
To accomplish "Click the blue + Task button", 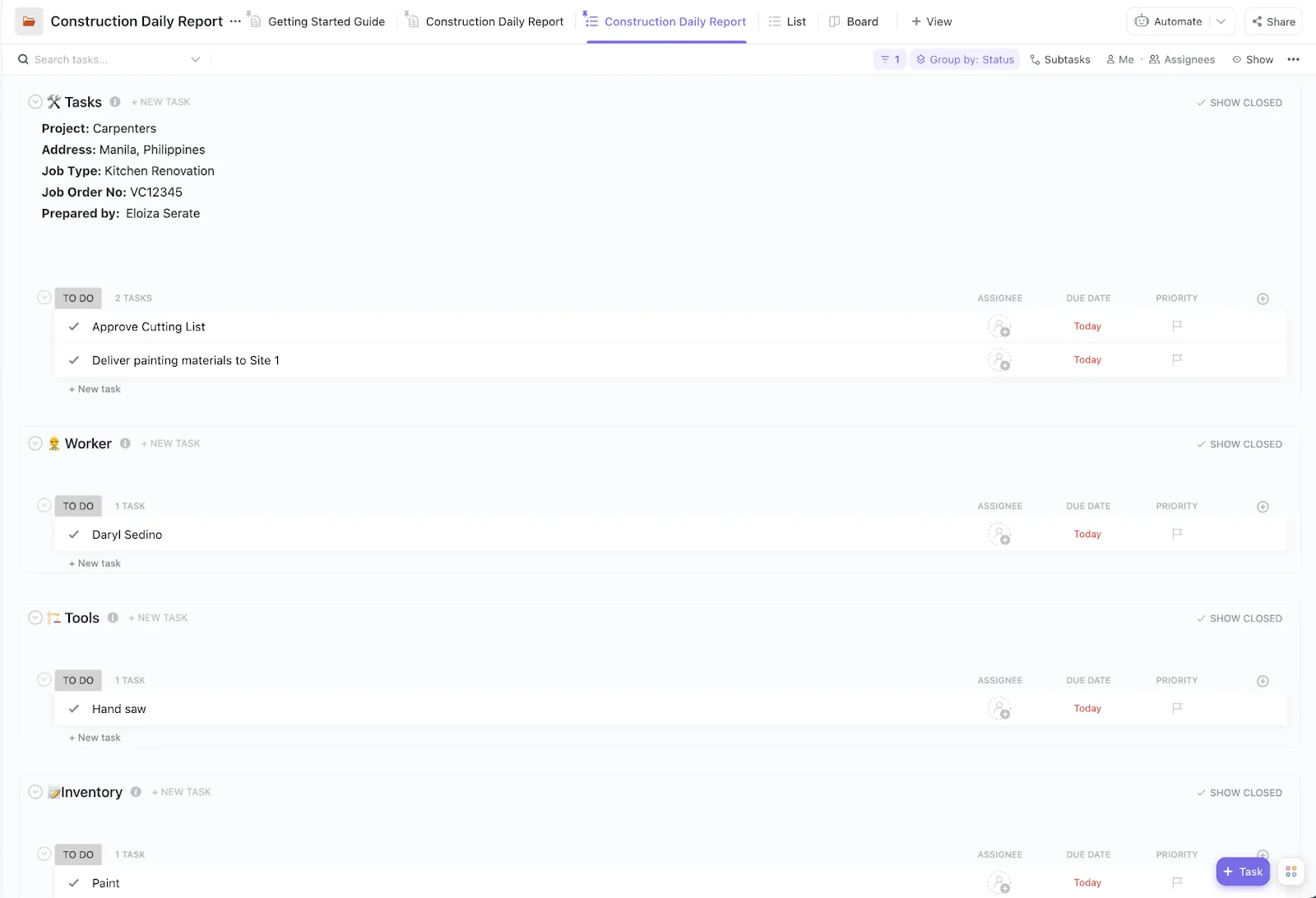I will click(1243, 872).
